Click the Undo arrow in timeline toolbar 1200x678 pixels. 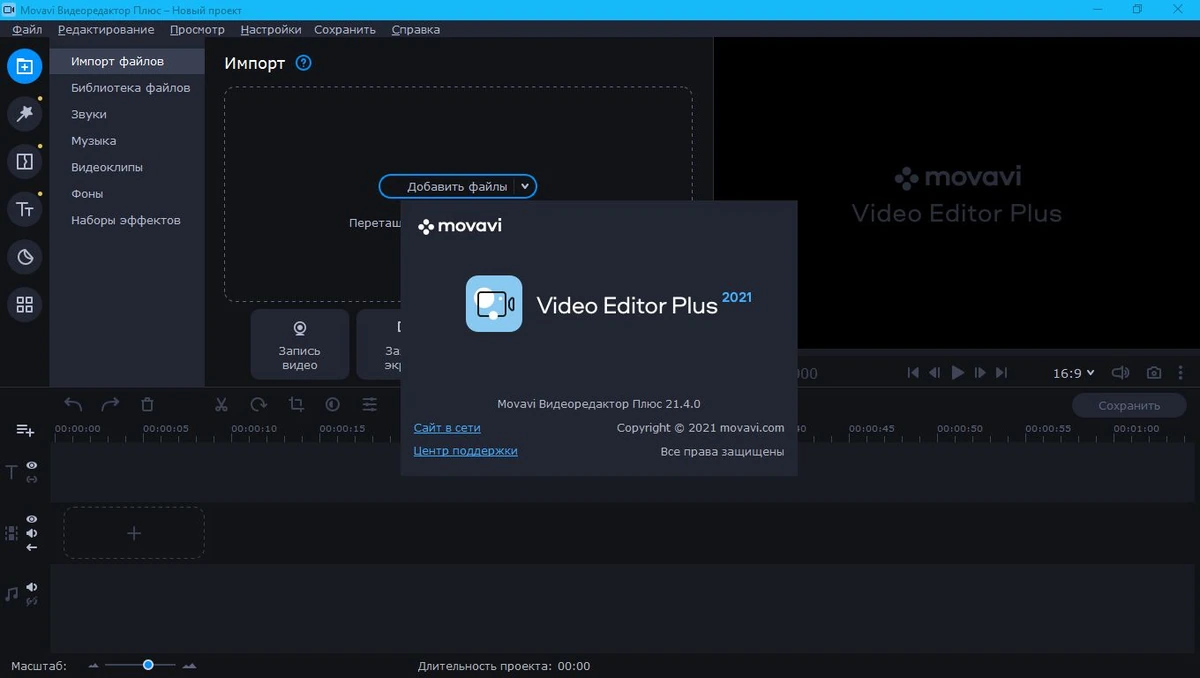73,404
